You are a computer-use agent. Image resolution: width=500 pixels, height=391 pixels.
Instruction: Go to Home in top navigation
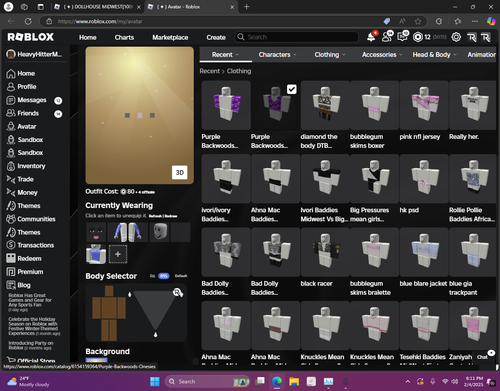pyautogui.click(x=88, y=37)
